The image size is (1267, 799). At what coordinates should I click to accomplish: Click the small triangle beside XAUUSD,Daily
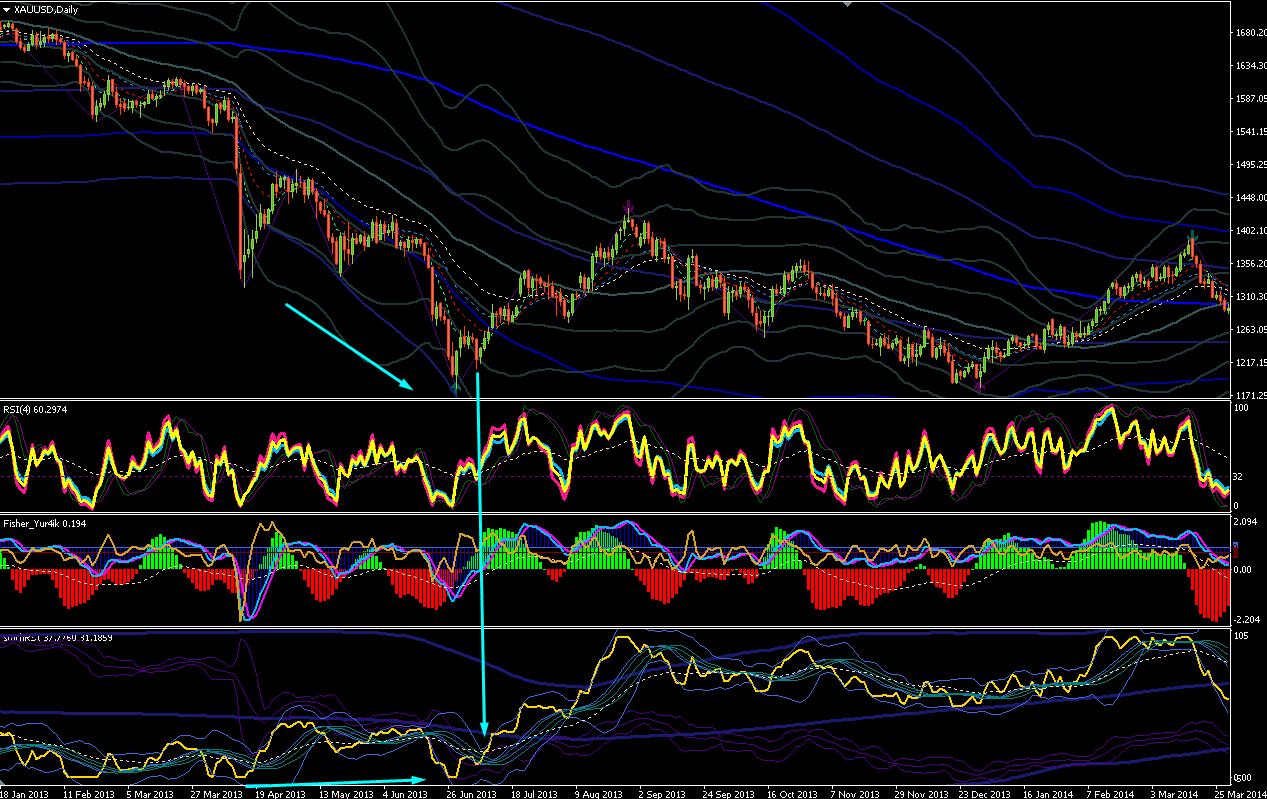[6, 8]
